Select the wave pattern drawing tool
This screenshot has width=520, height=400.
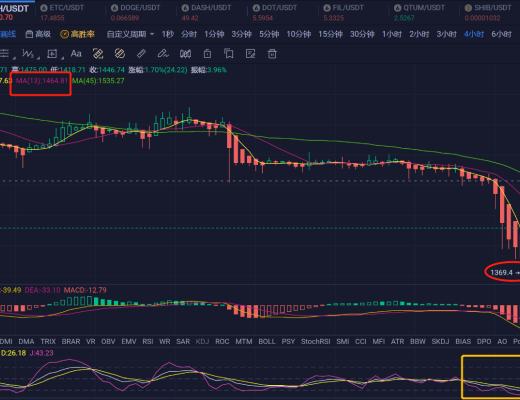28,54
